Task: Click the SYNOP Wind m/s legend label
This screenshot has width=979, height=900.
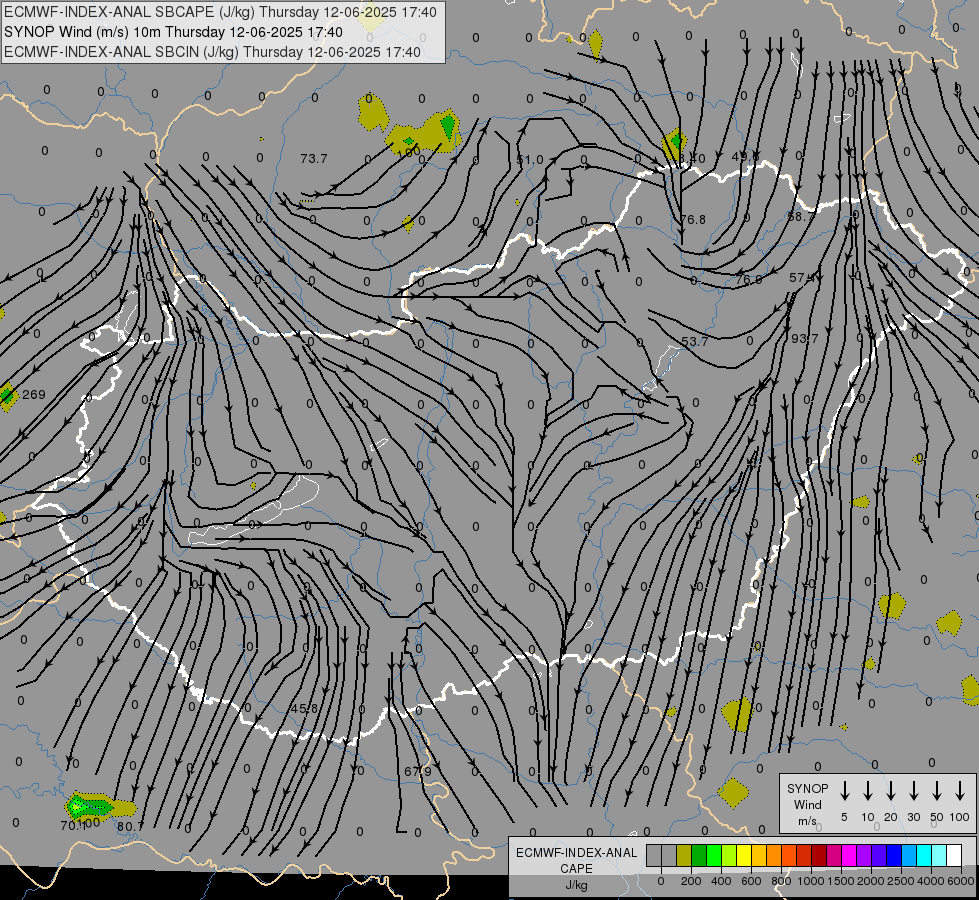Action: pos(807,804)
